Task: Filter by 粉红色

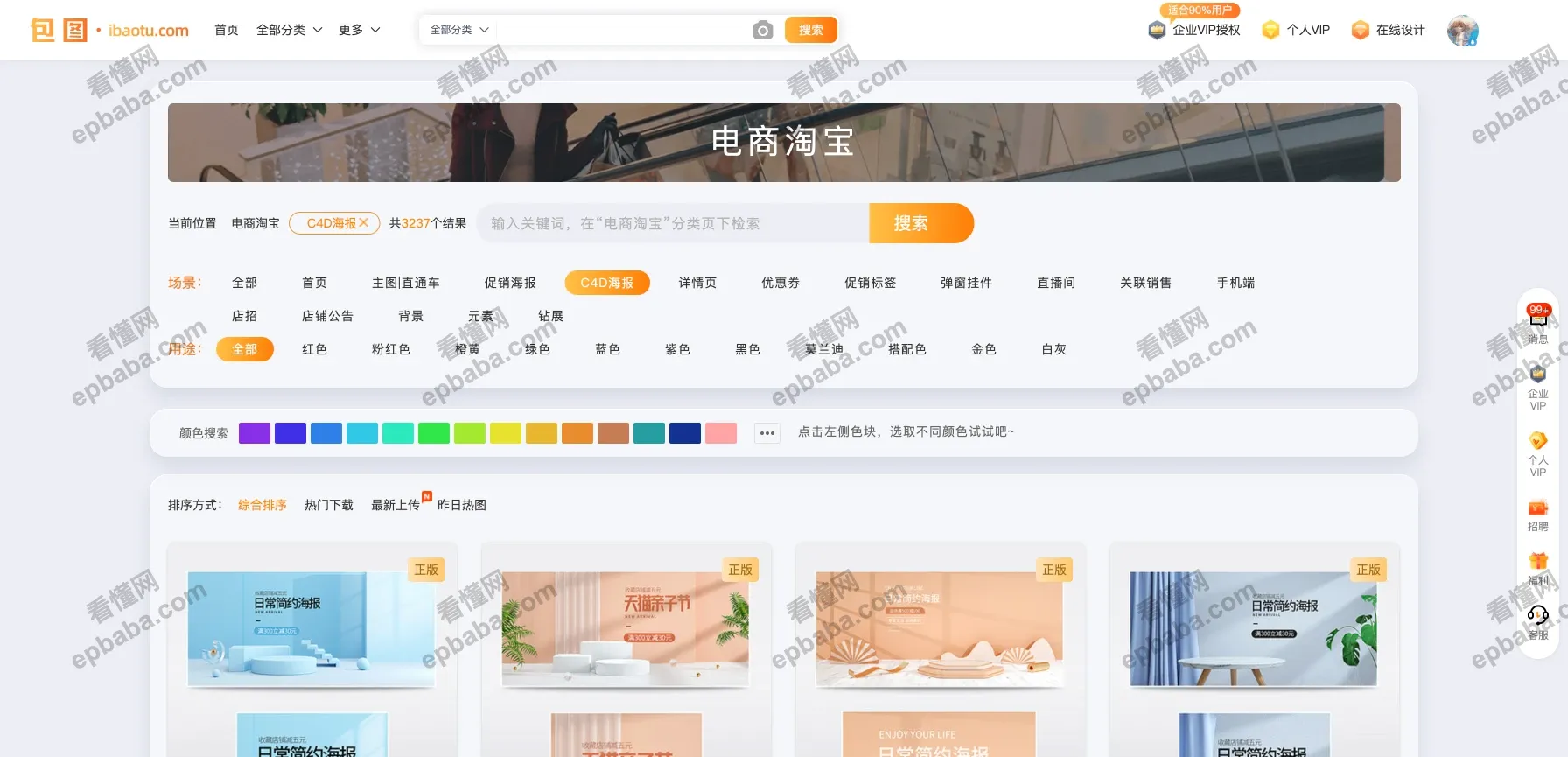Action: click(x=391, y=349)
